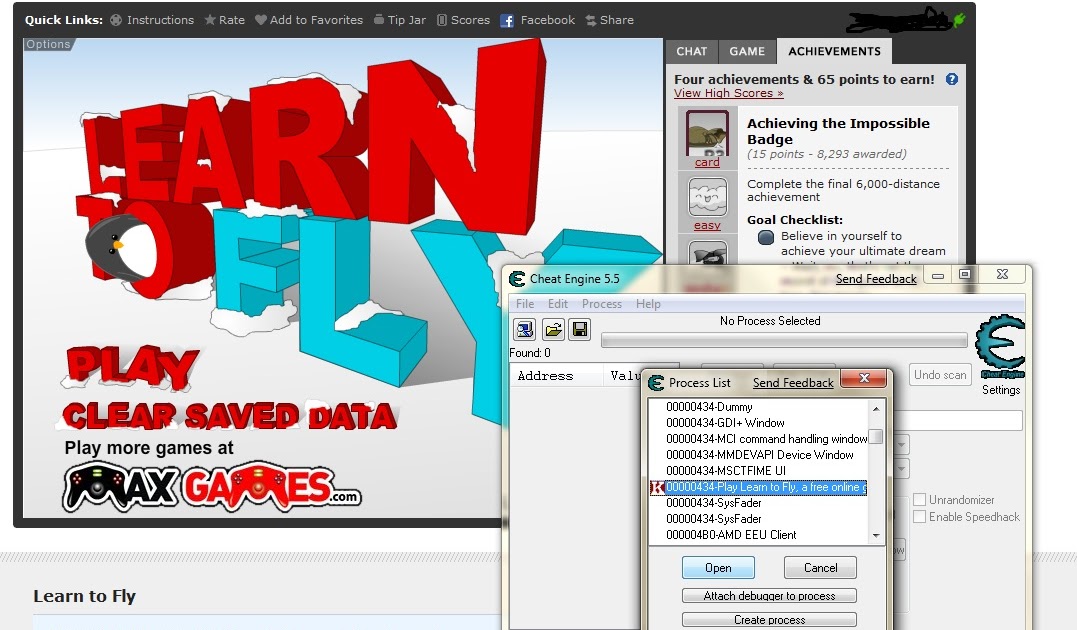Click the save floppy disk icon
Viewport: 1077px width, 630px height.
[x=580, y=330]
